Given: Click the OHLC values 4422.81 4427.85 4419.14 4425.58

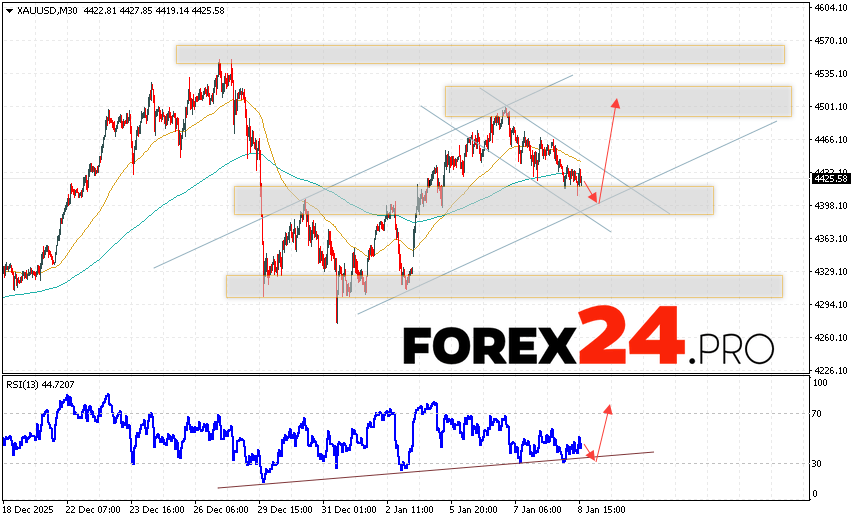Looking at the screenshot, I should click(154, 10).
